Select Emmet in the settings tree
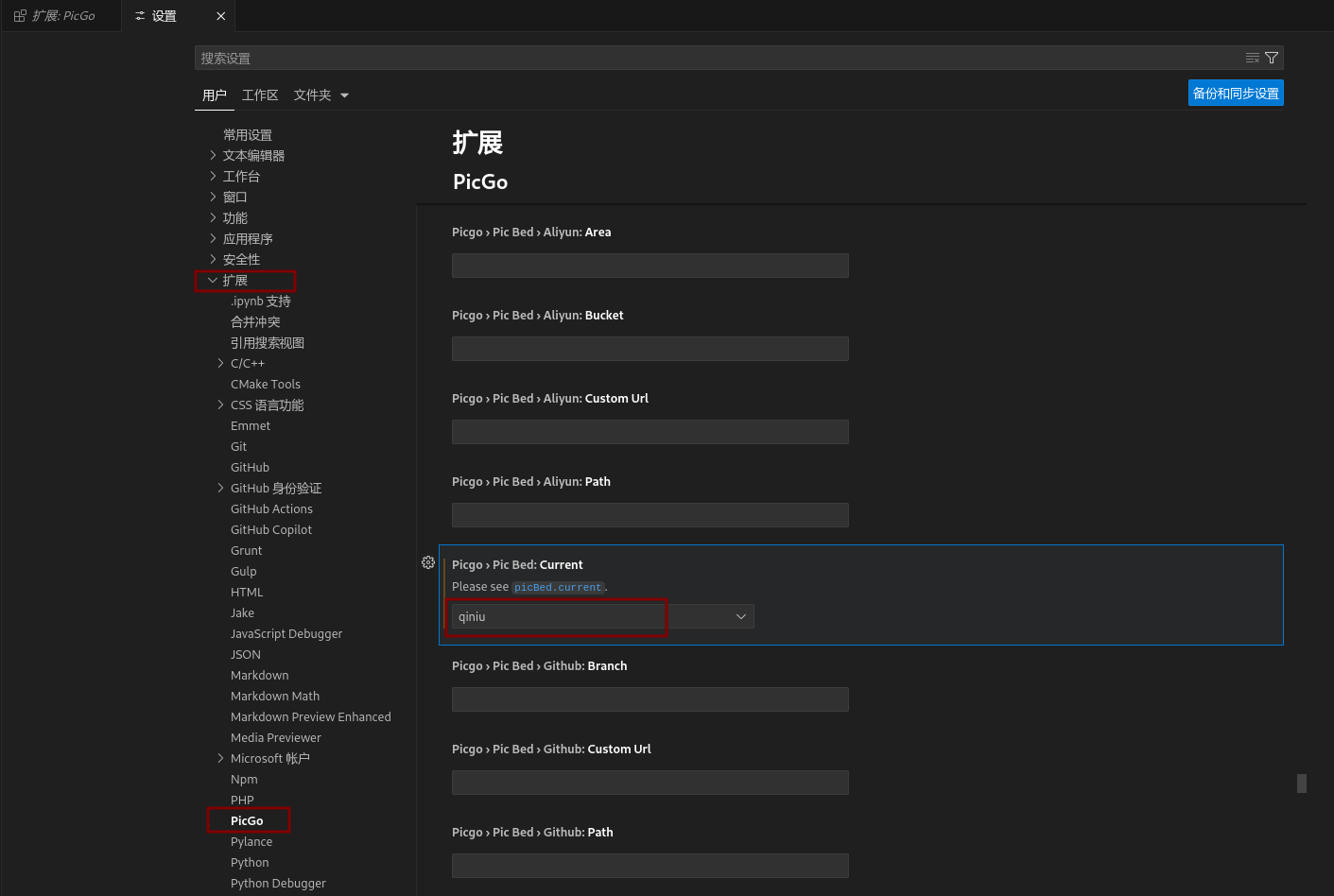1334x896 pixels. pyautogui.click(x=251, y=425)
